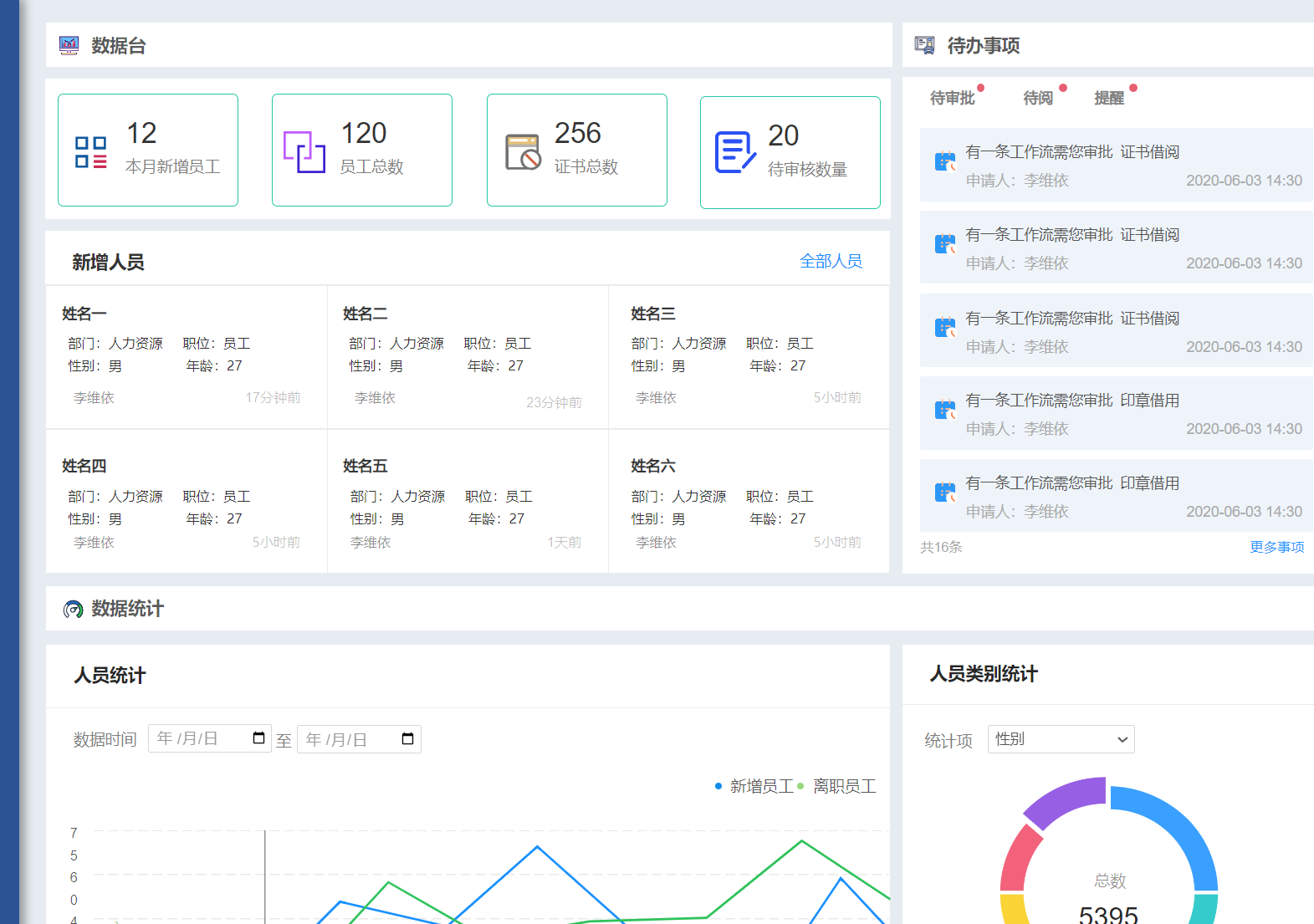This screenshot has width=1314, height=924.
Task: Click the 共16条 total count text
Action: [x=941, y=547]
